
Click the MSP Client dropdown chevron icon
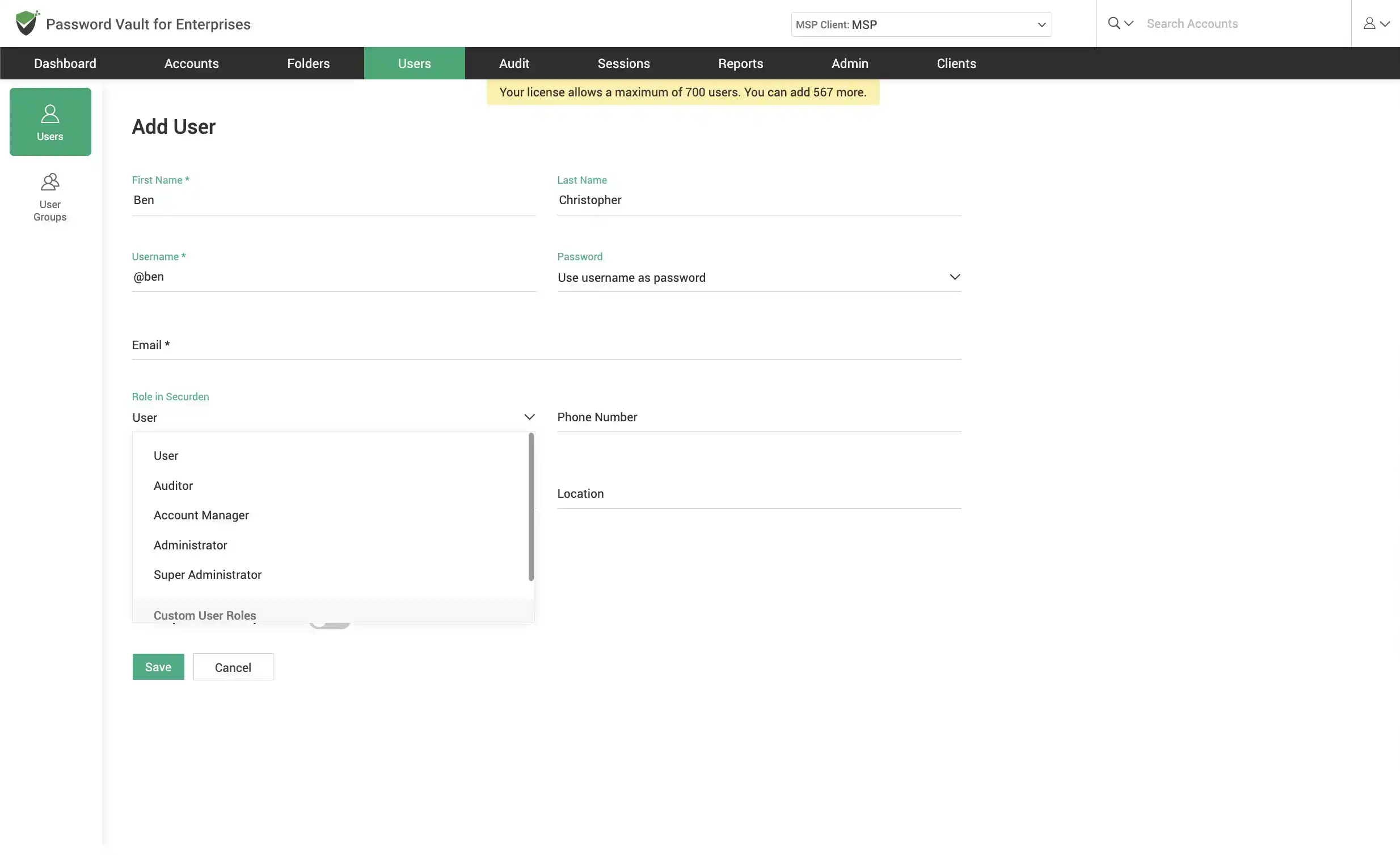(x=1041, y=24)
